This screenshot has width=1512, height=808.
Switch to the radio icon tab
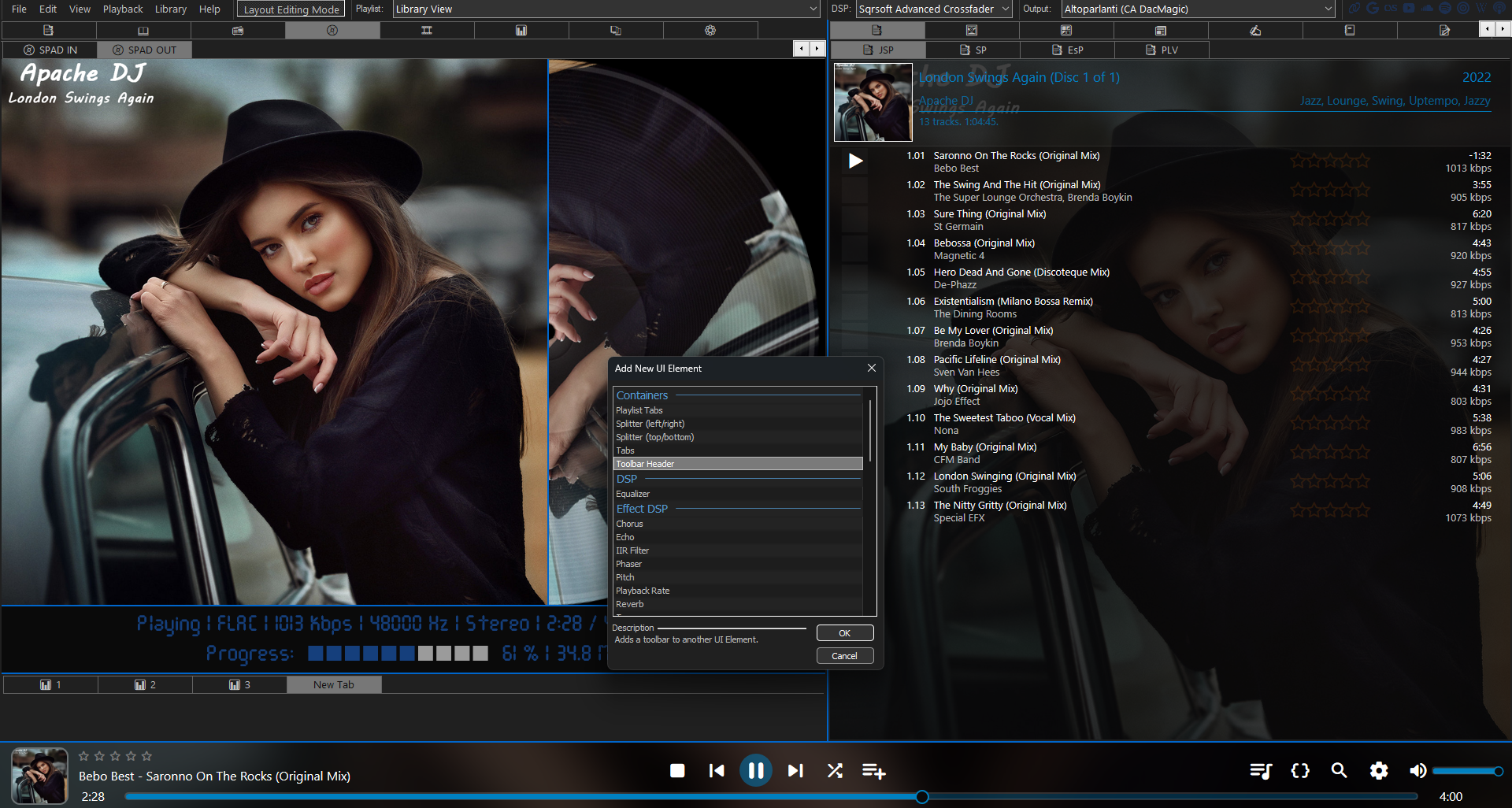coord(238,31)
